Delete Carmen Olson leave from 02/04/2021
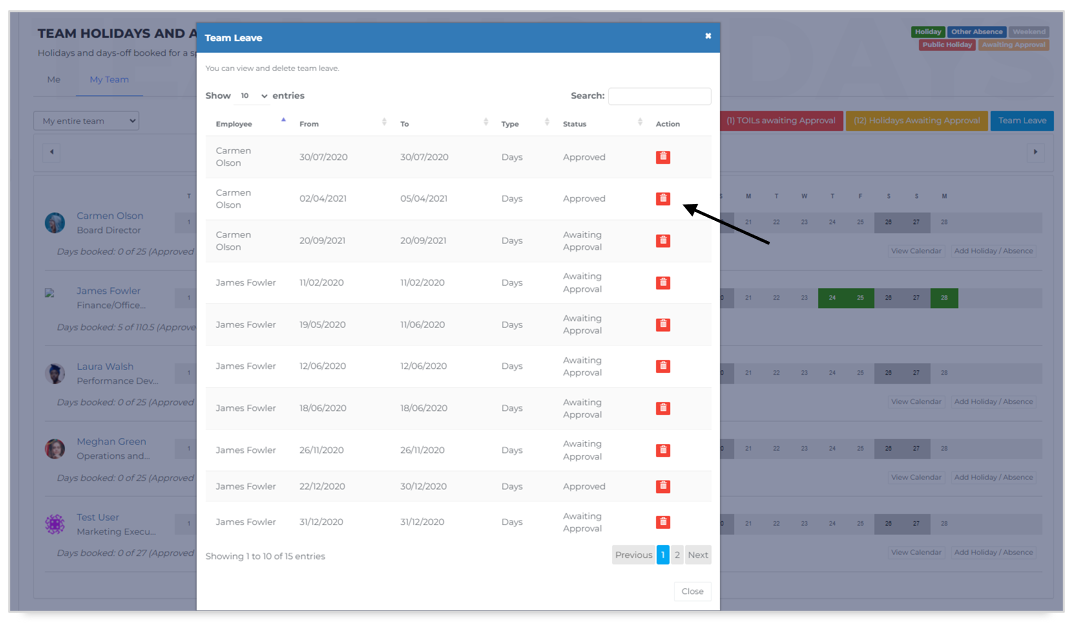 [x=663, y=198]
